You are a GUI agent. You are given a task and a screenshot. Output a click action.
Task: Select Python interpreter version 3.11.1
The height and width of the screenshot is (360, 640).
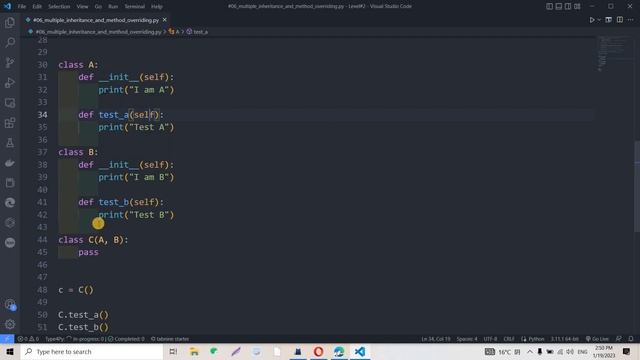pos(564,339)
